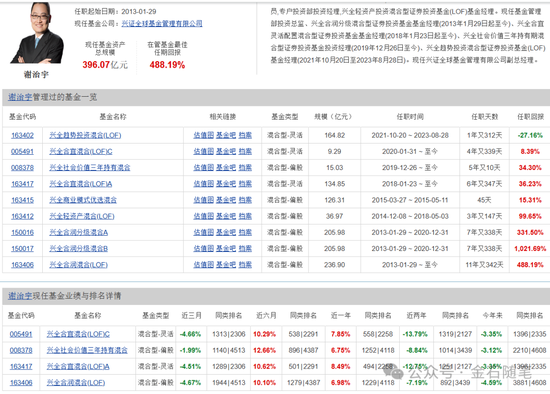The width and height of the screenshot is (550, 394).
Task: Open fund code 163402 link
Action: (x=22, y=135)
